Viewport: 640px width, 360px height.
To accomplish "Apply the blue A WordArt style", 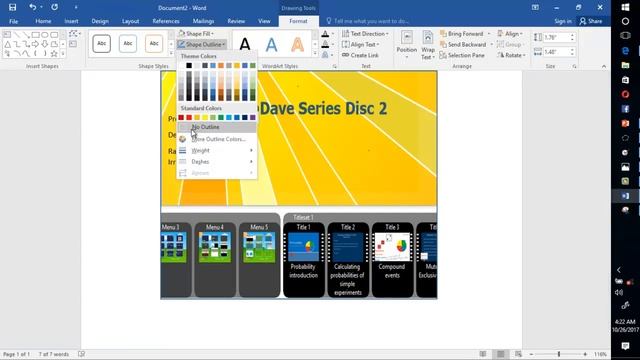I will click(x=271, y=44).
